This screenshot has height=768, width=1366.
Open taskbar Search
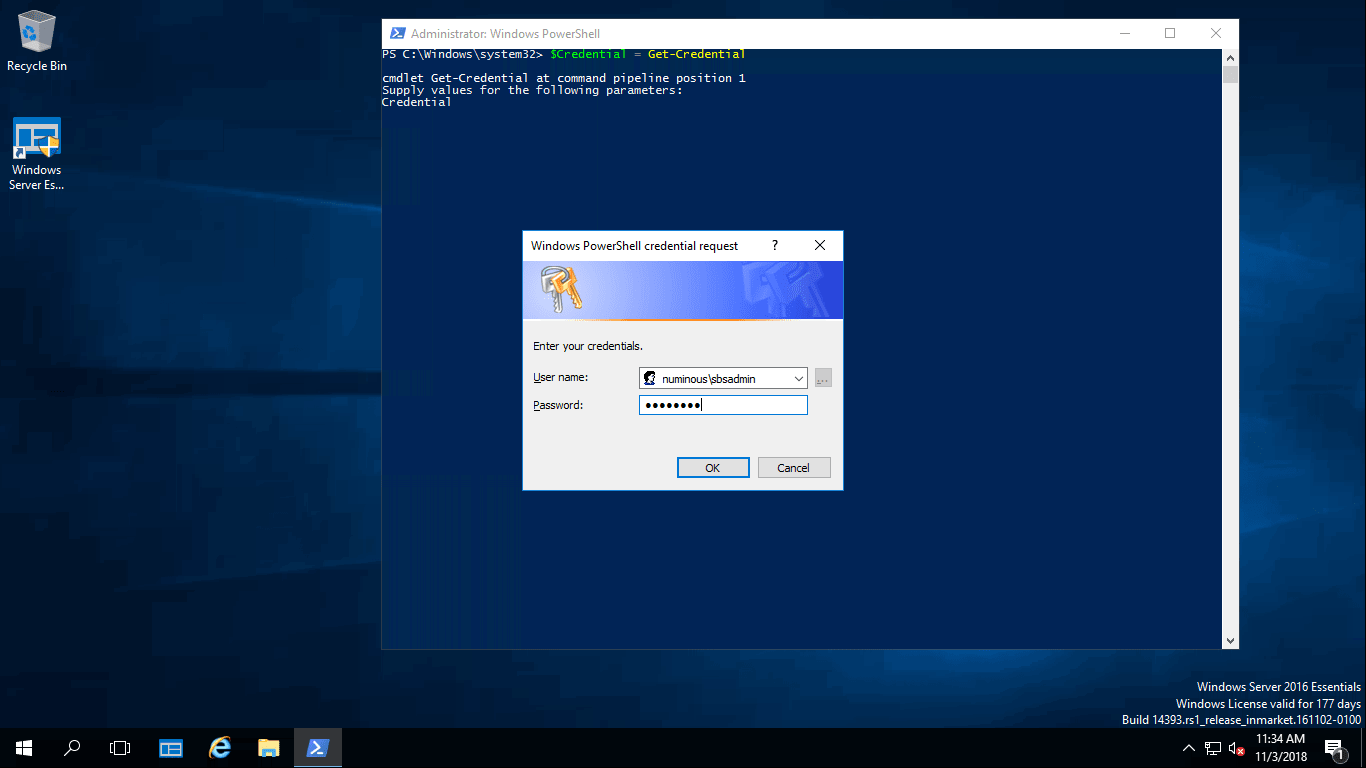72,748
